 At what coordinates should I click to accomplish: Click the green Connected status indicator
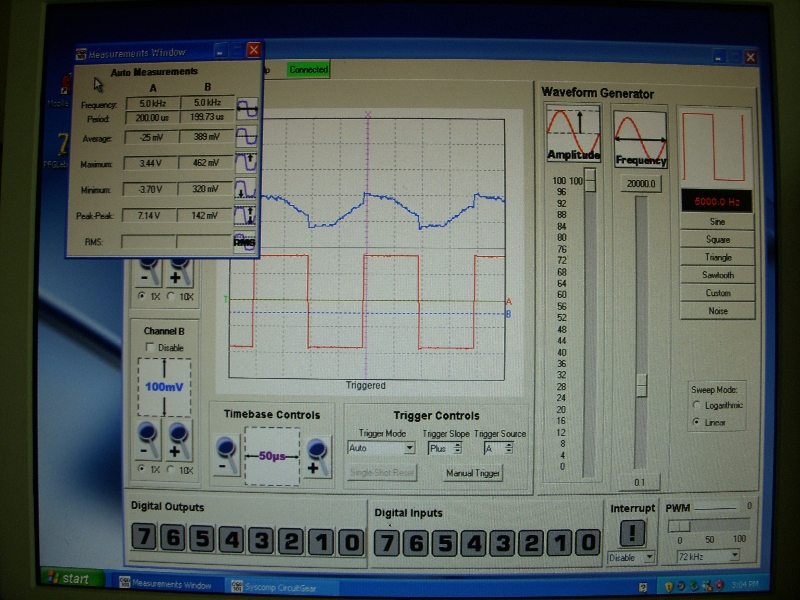tap(308, 69)
